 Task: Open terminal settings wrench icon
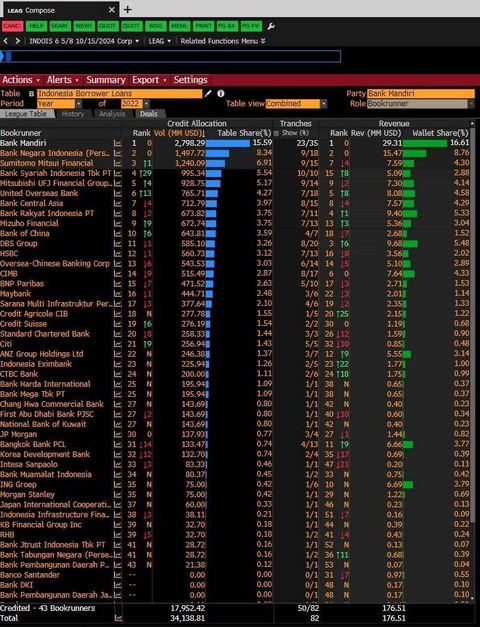(x=271, y=26)
